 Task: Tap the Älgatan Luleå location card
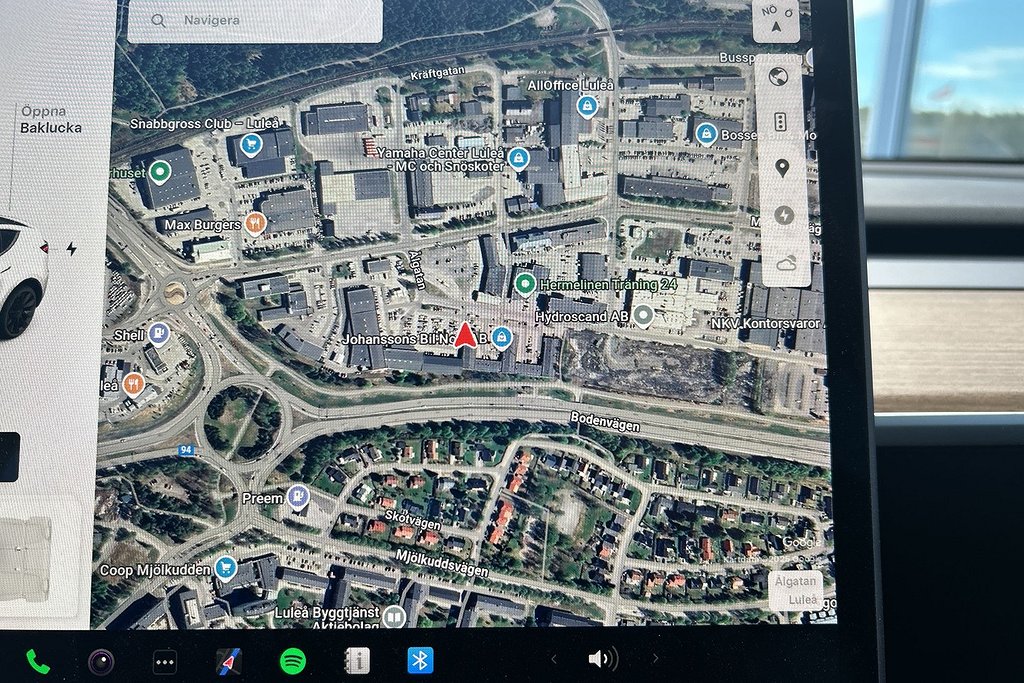coord(795,590)
